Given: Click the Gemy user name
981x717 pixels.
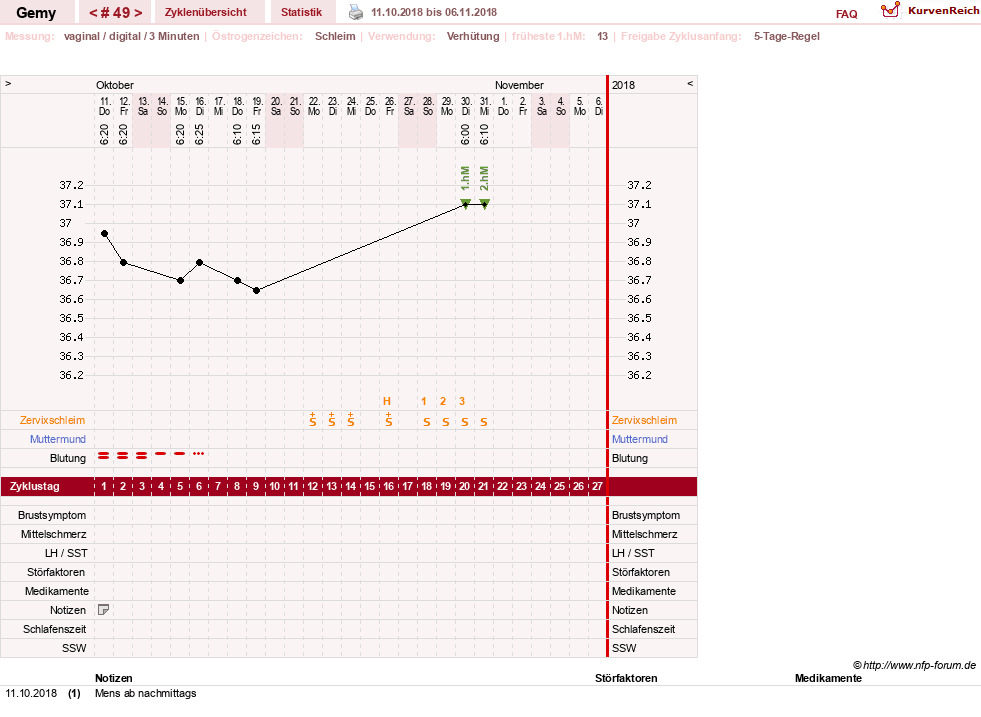Looking at the screenshot, I should [x=36, y=13].
